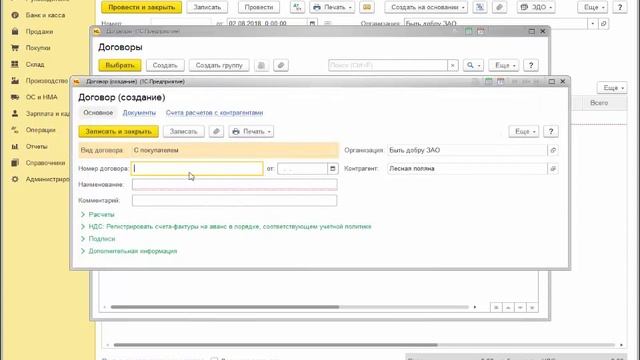Screen dimensions: 640x360
Task: Click Создать in Договоры window
Action: tap(165, 65)
